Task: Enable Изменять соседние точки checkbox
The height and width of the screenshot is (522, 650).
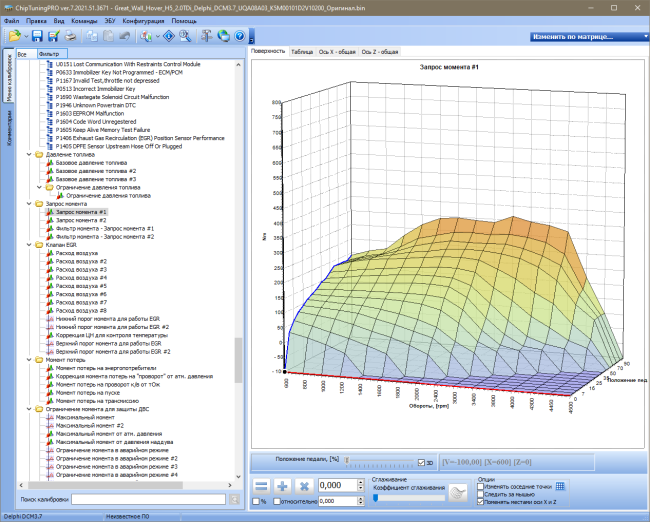Action: (x=480, y=486)
